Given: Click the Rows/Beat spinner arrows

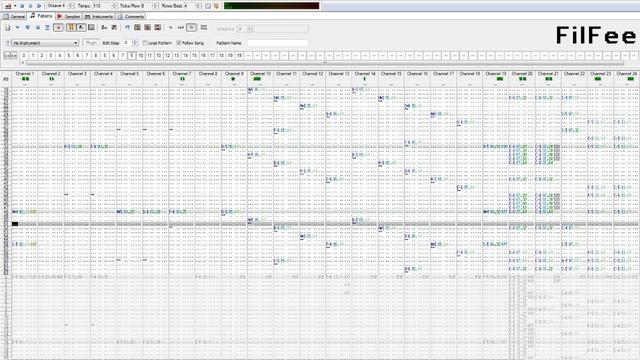Looking at the screenshot, I should (198, 6).
